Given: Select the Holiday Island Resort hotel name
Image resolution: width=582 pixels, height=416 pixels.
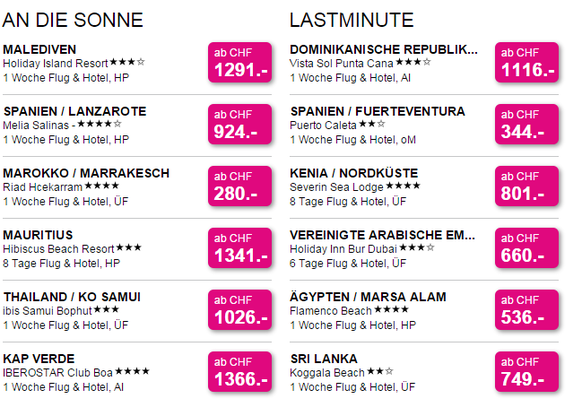Looking at the screenshot, I should [55, 63].
